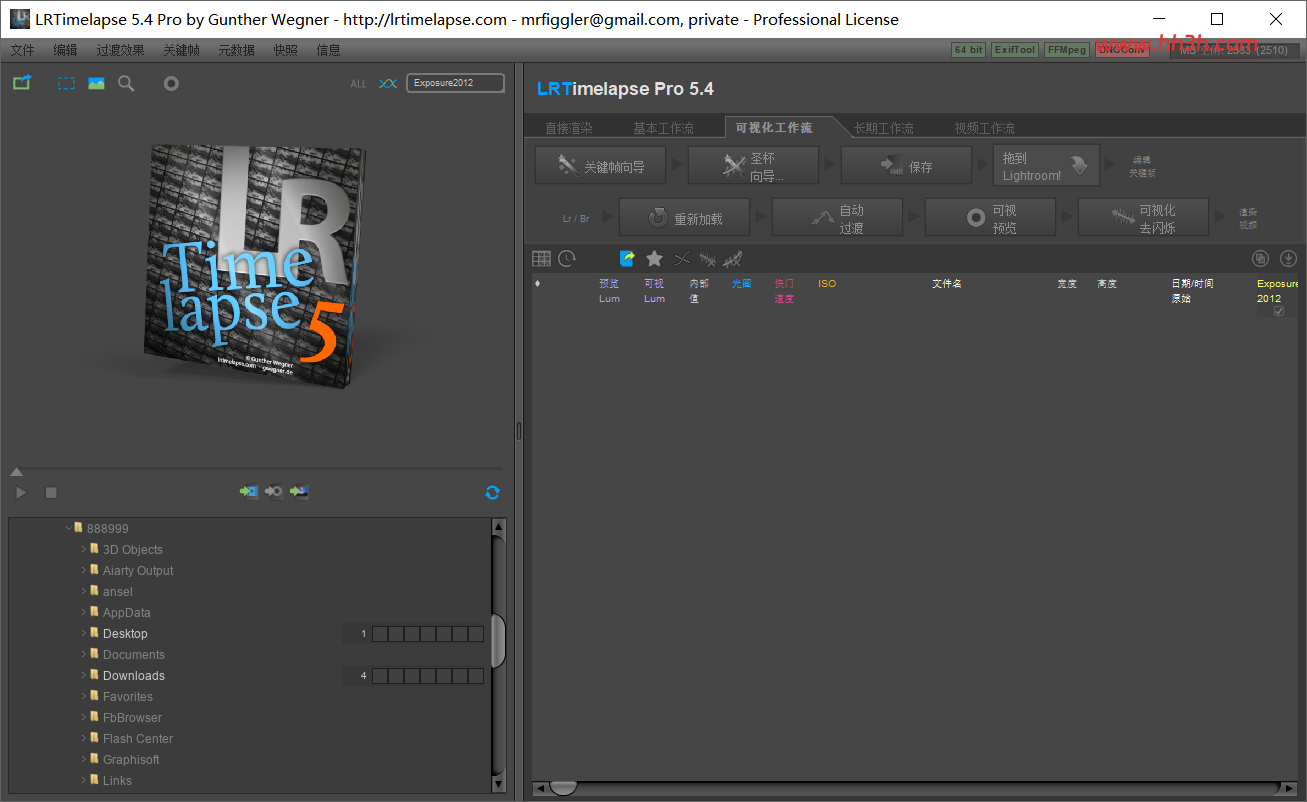Click the star rating icon
Screen dimensions: 1307x802
coord(654,259)
